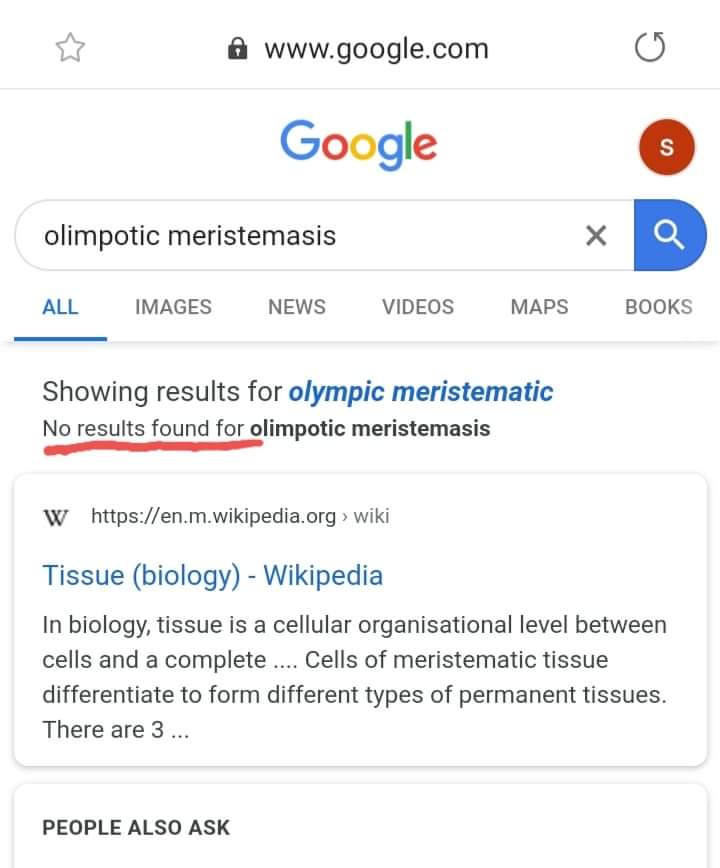Tap the padlock site security icon
The width and height of the screenshot is (720, 868).
pyautogui.click(x=238, y=48)
